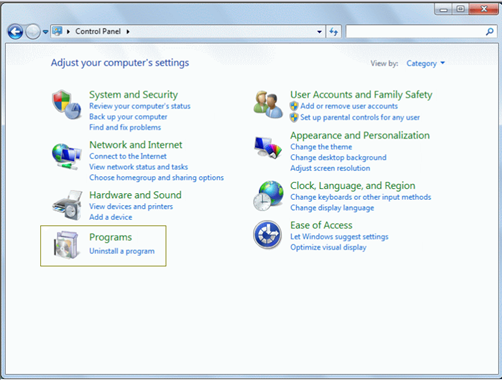
Task: Open Review your computer's status
Action: (140, 106)
